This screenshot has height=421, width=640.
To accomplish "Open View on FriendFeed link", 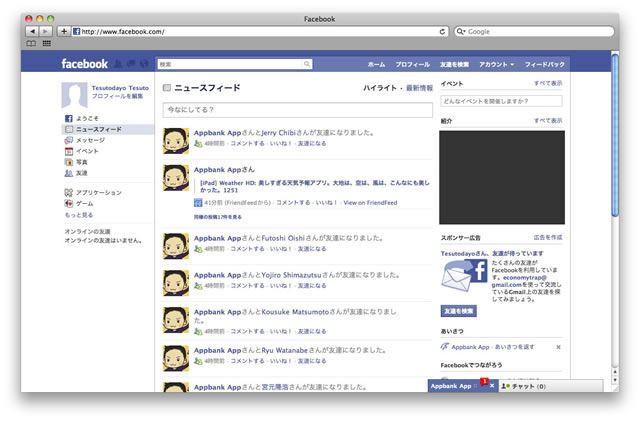I will [x=370, y=203].
